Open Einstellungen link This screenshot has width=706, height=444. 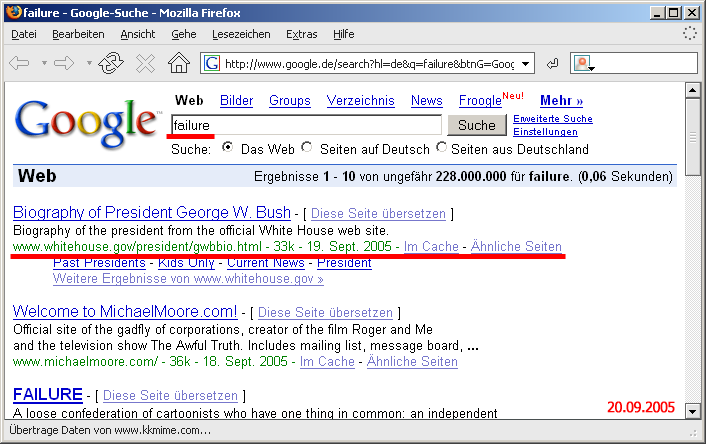pyautogui.click(x=545, y=132)
